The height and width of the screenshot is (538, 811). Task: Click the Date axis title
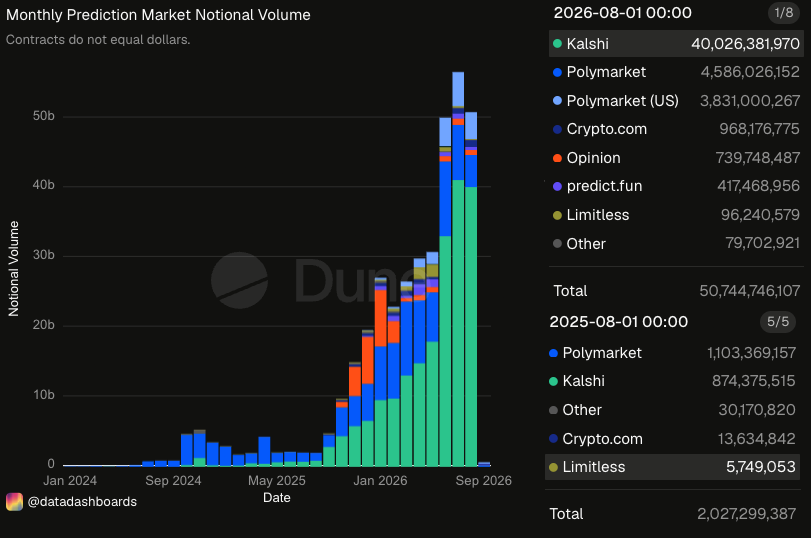pyautogui.click(x=277, y=498)
